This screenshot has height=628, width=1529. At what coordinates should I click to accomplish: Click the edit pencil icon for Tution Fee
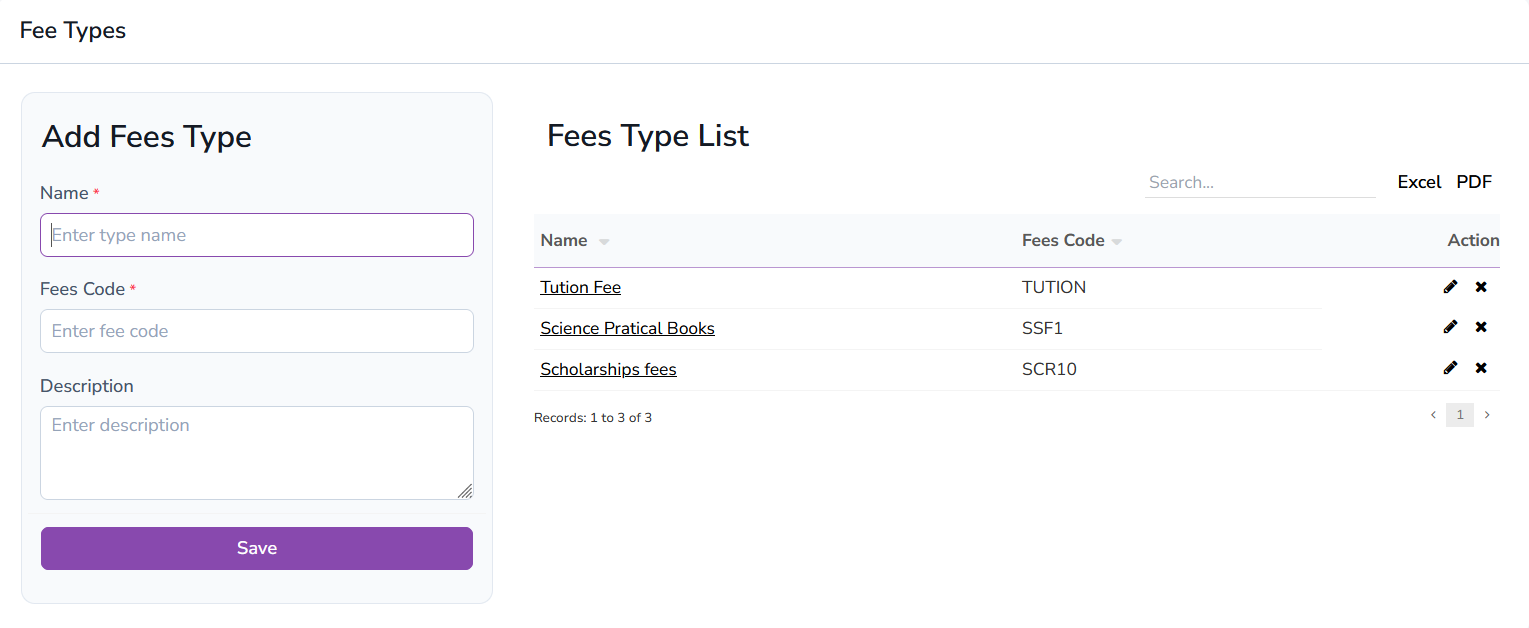pos(1451,287)
